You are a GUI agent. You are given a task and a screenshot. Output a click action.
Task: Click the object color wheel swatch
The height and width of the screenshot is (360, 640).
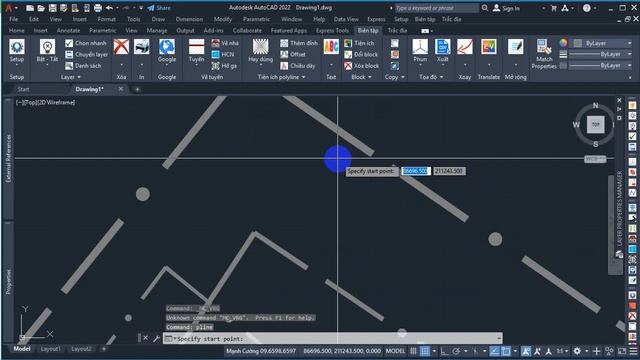click(563, 43)
